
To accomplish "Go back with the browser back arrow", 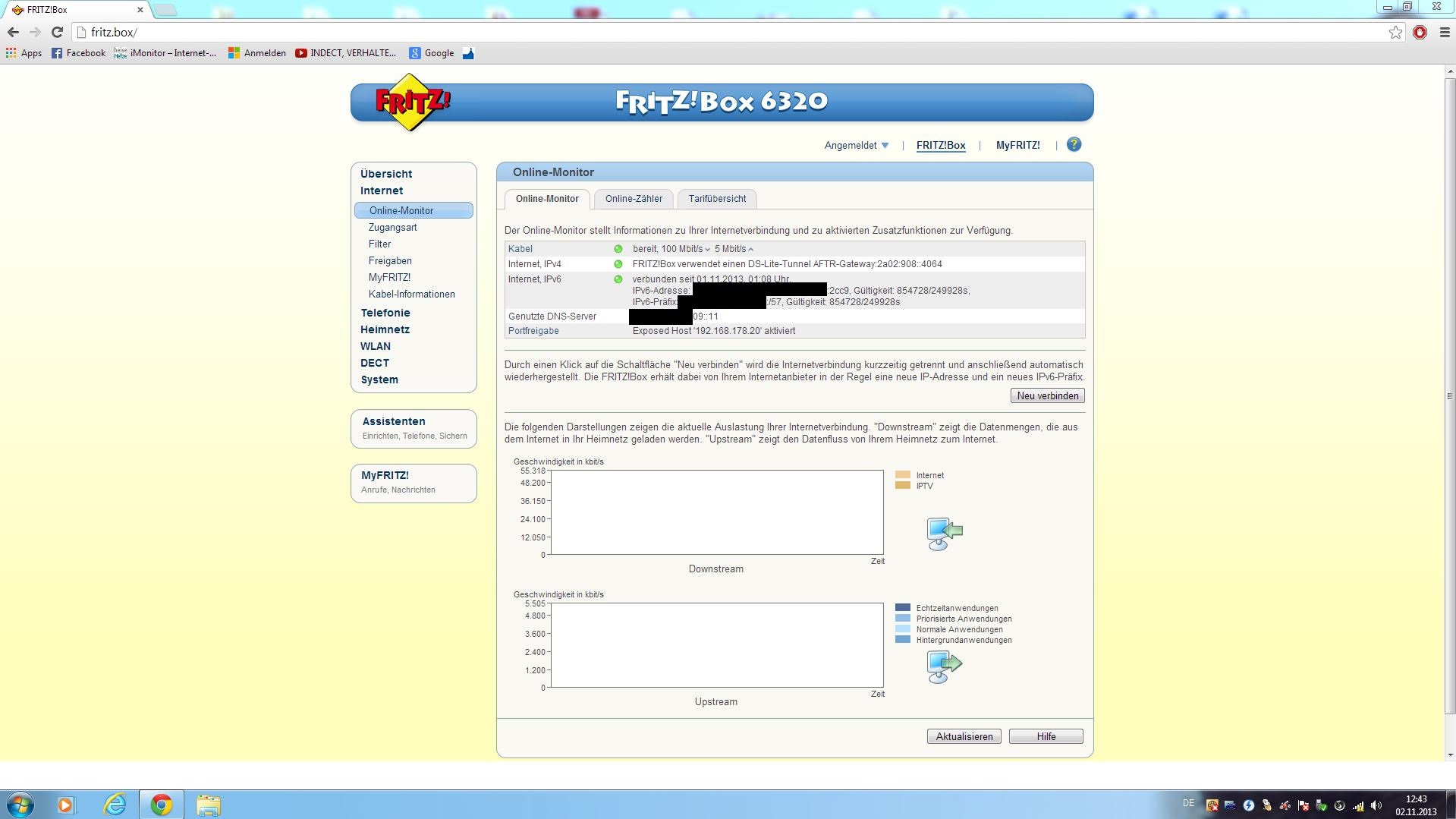I will point(13,32).
